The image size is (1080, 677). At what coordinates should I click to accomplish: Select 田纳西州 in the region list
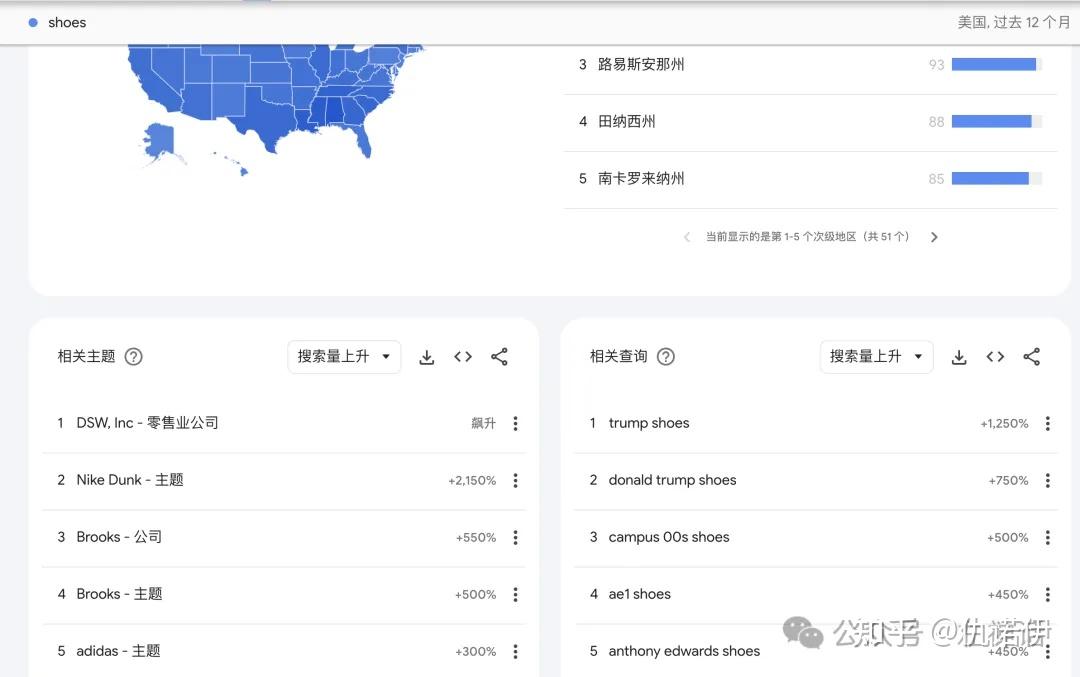tap(627, 122)
